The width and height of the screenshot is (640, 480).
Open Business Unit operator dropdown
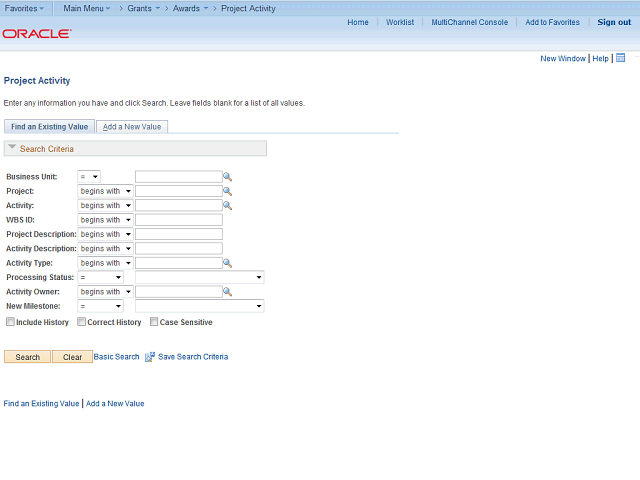pos(89,177)
